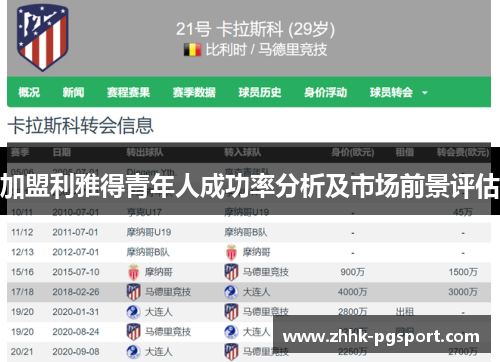
Task: Click the 大连人 logo in the 2020-08-24 row
Action: 231,332
